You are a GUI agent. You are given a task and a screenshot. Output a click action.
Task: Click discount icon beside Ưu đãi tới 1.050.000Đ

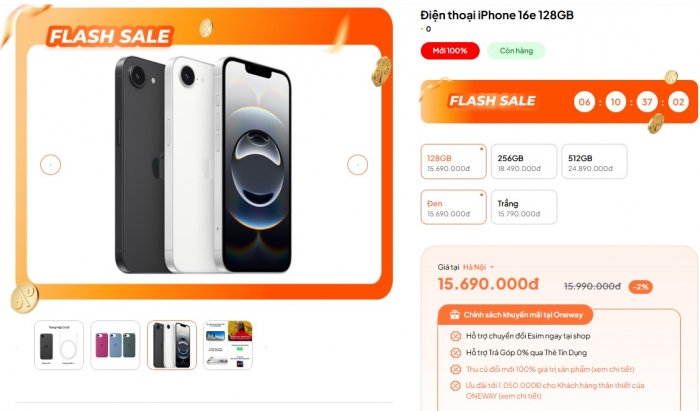pyautogui.click(x=455, y=386)
